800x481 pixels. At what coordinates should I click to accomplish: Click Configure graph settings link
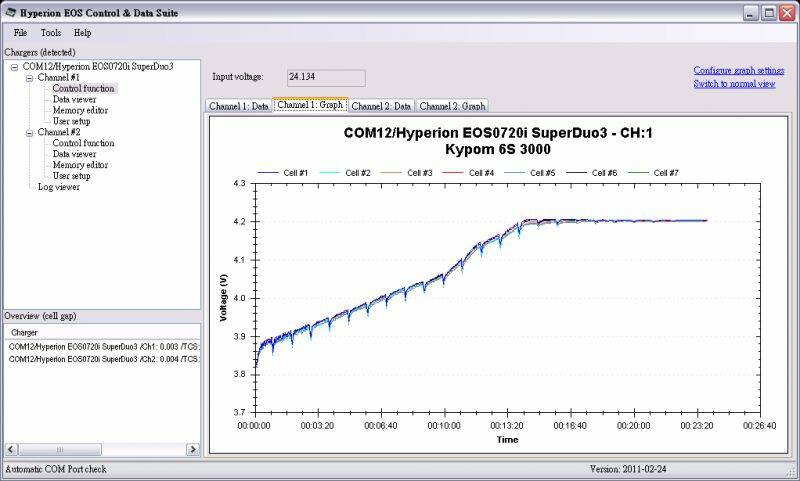pyautogui.click(x=738, y=70)
